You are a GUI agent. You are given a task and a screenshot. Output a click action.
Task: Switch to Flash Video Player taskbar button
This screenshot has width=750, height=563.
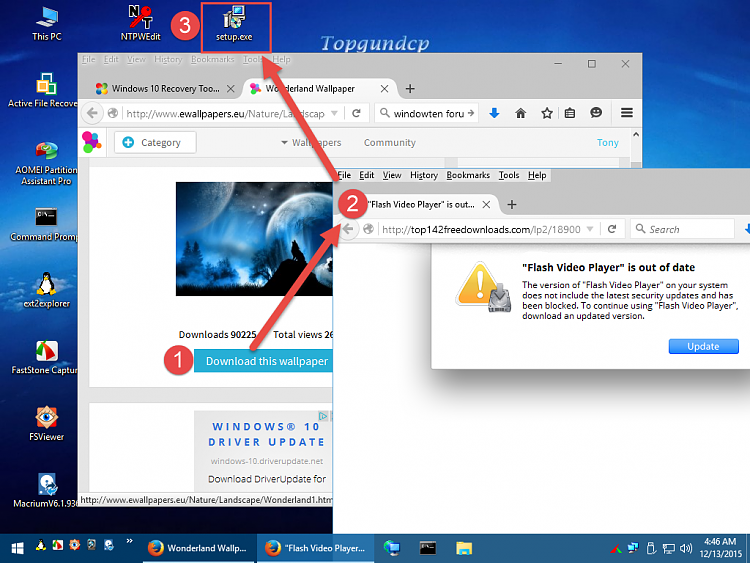pos(315,548)
